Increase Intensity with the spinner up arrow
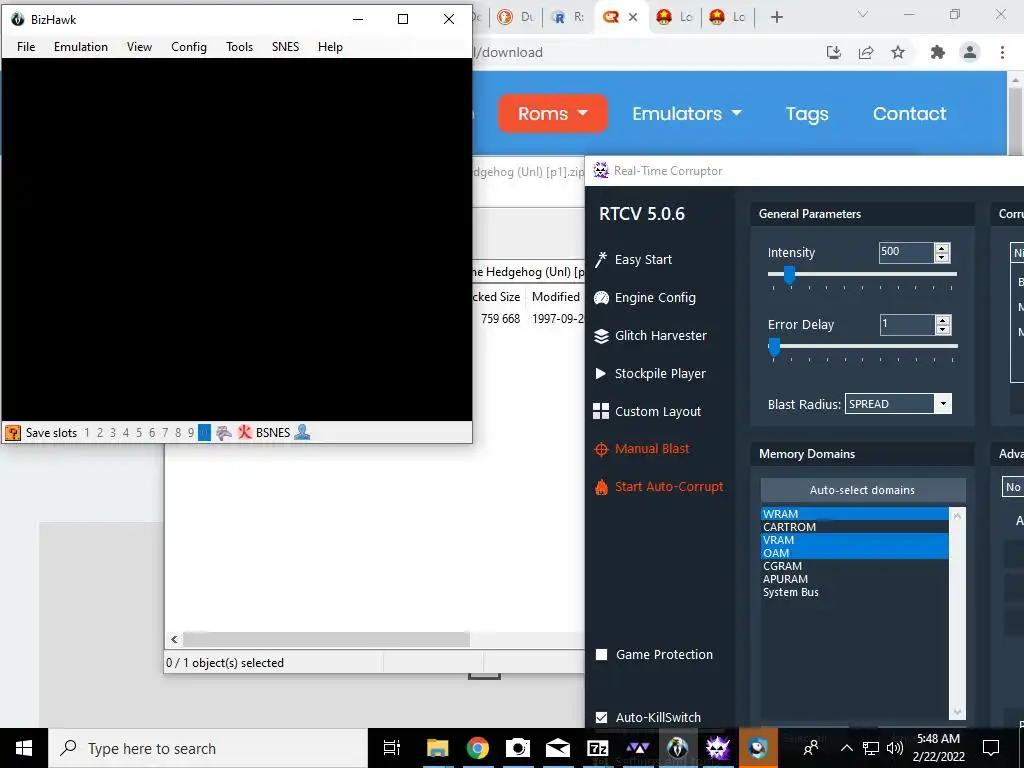This screenshot has width=1024, height=768. click(942, 248)
